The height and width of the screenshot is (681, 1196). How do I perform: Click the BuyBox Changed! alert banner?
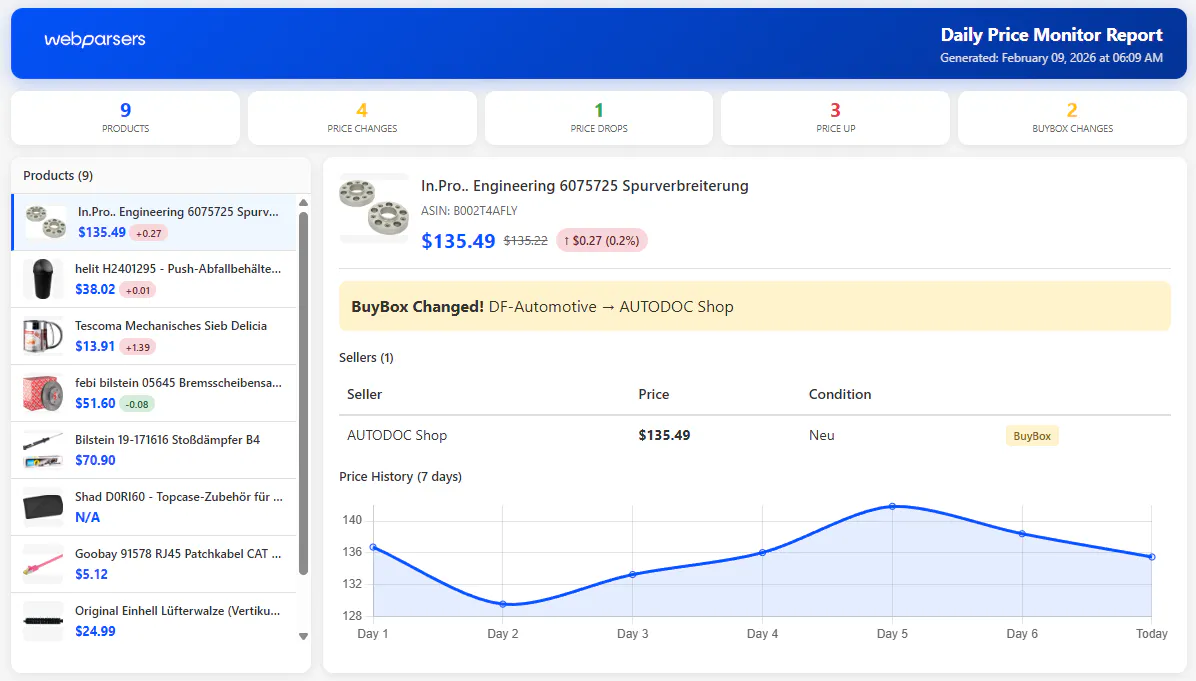pos(754,307)
